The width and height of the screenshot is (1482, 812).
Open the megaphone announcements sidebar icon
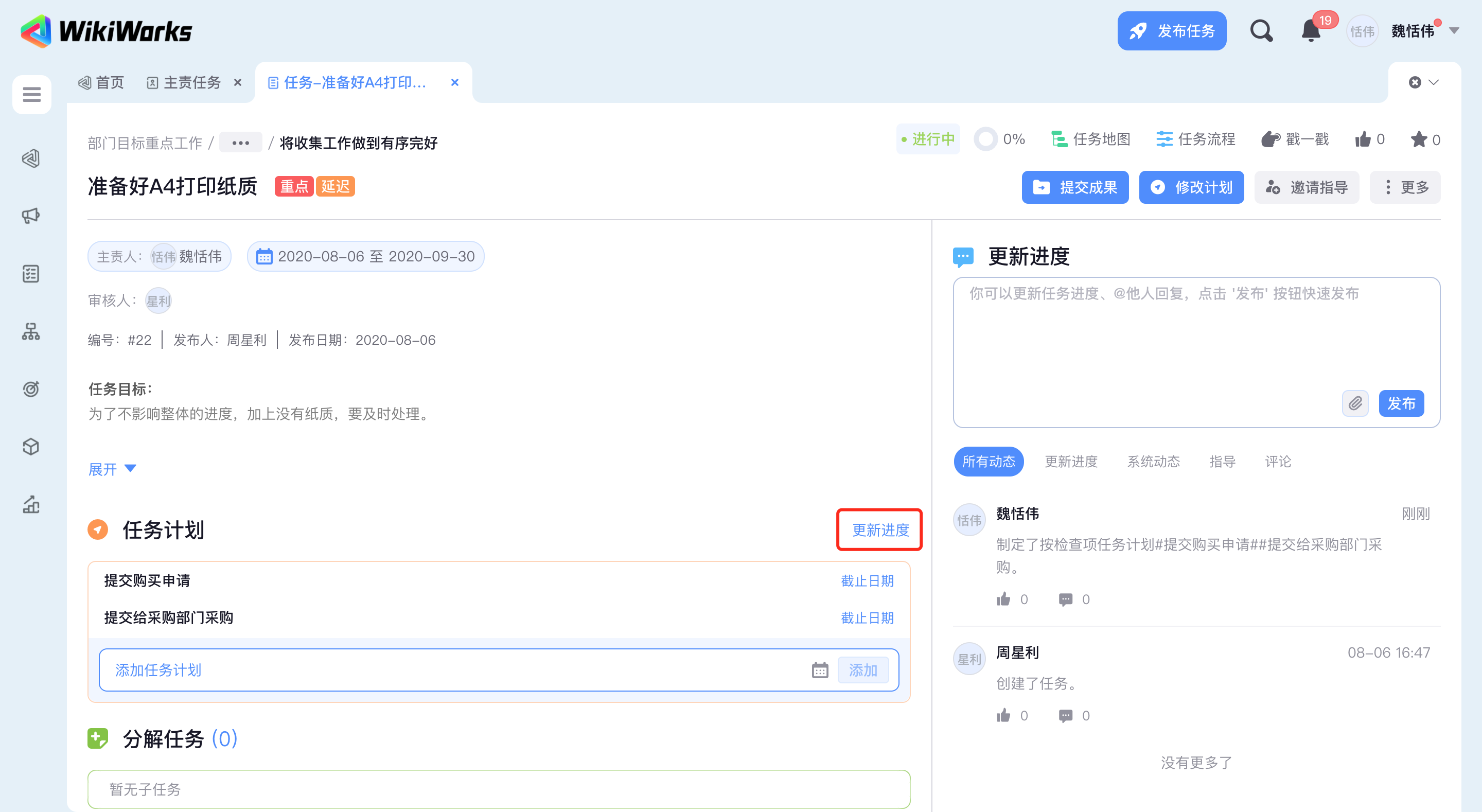click(31, 216)
